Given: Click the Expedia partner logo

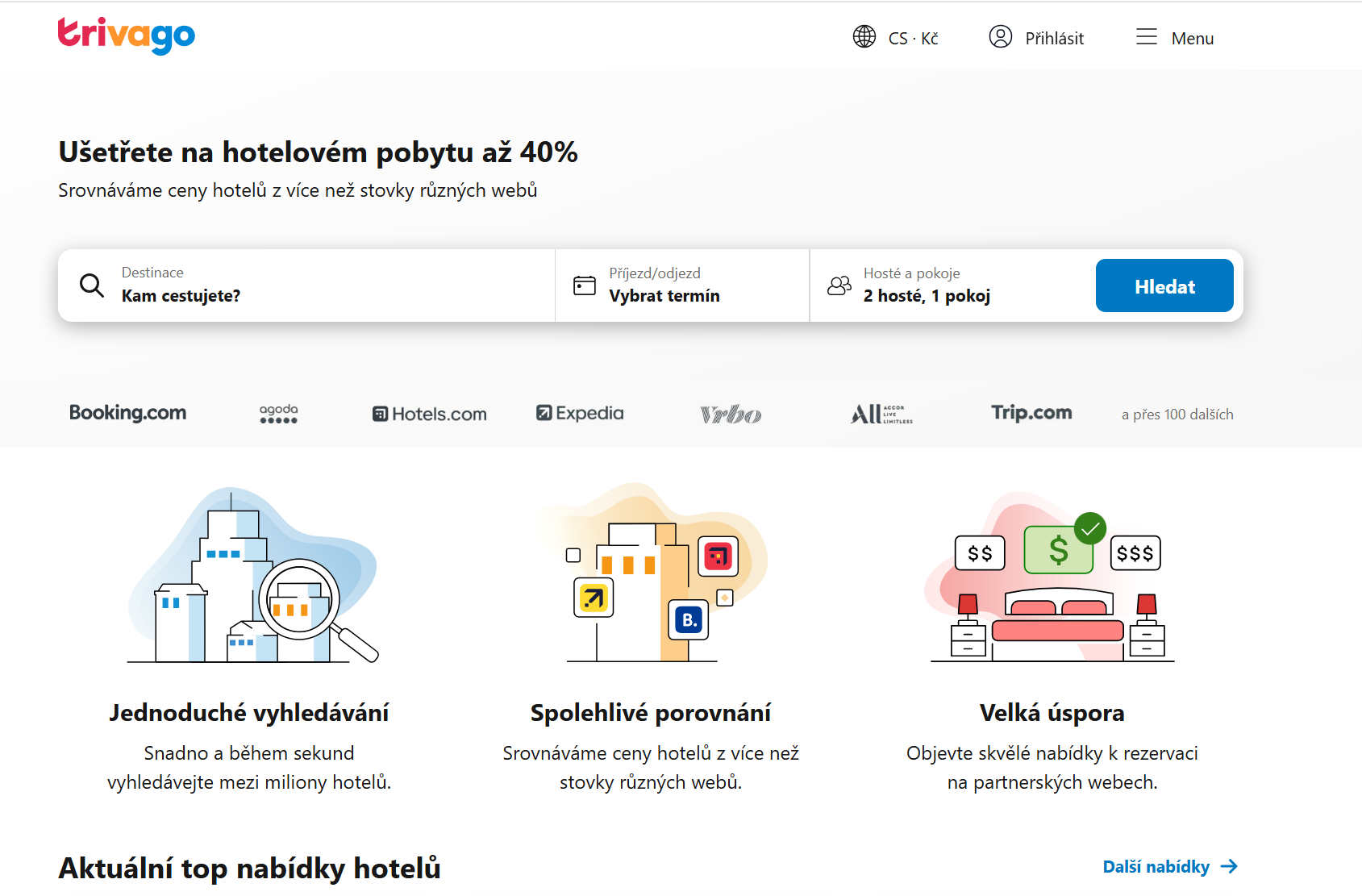Looking at the screenshot, I should [580, 413].
